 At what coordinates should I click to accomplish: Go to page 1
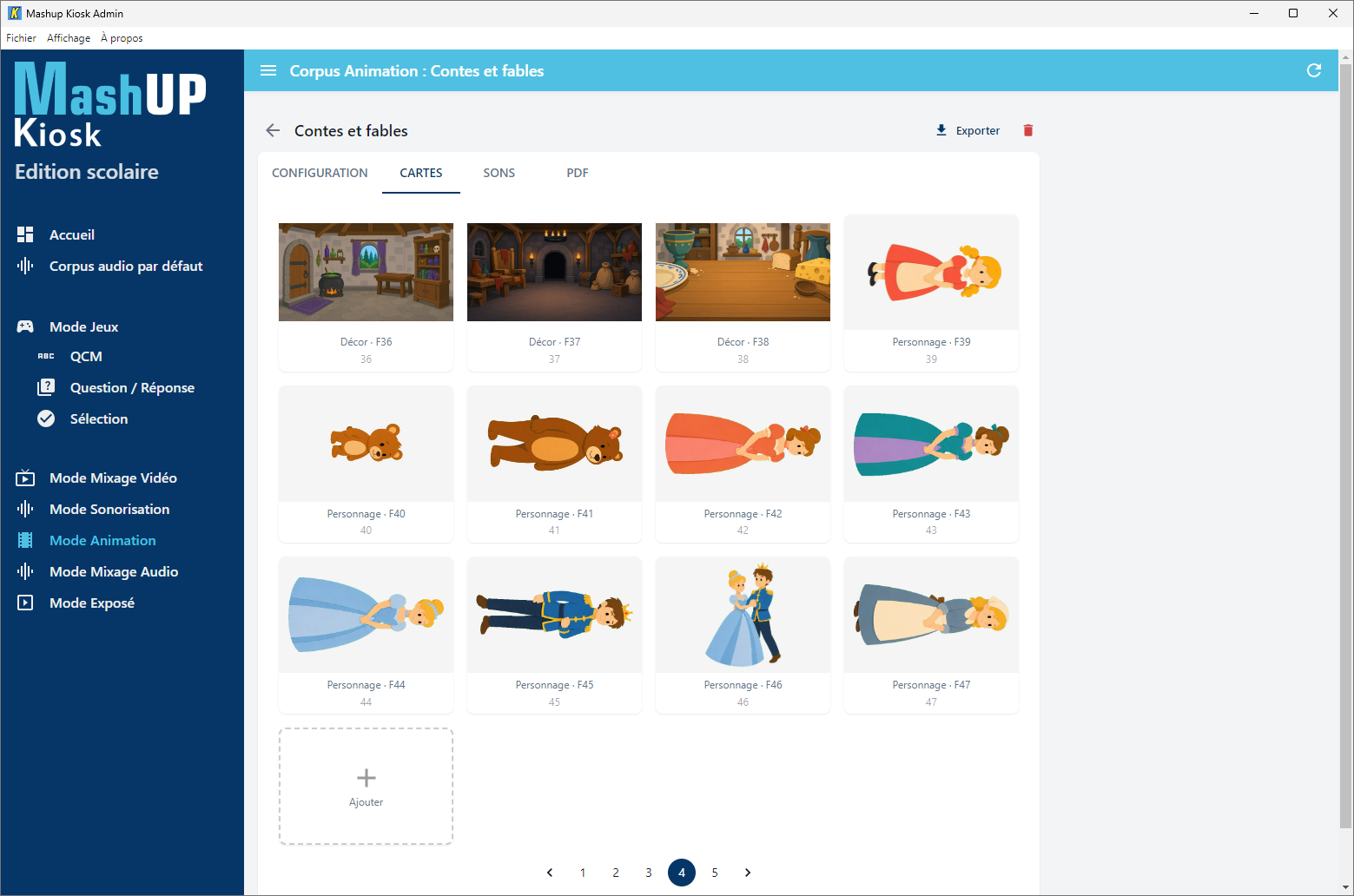tap(583, 873)
